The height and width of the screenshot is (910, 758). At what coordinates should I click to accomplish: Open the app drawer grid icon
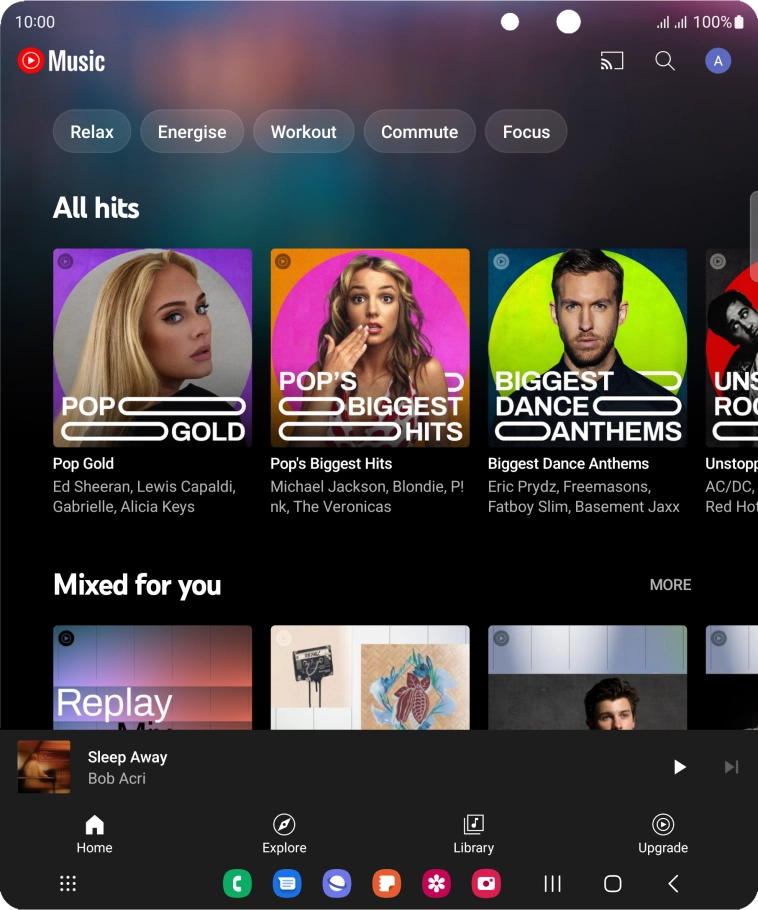click(68, 883)
